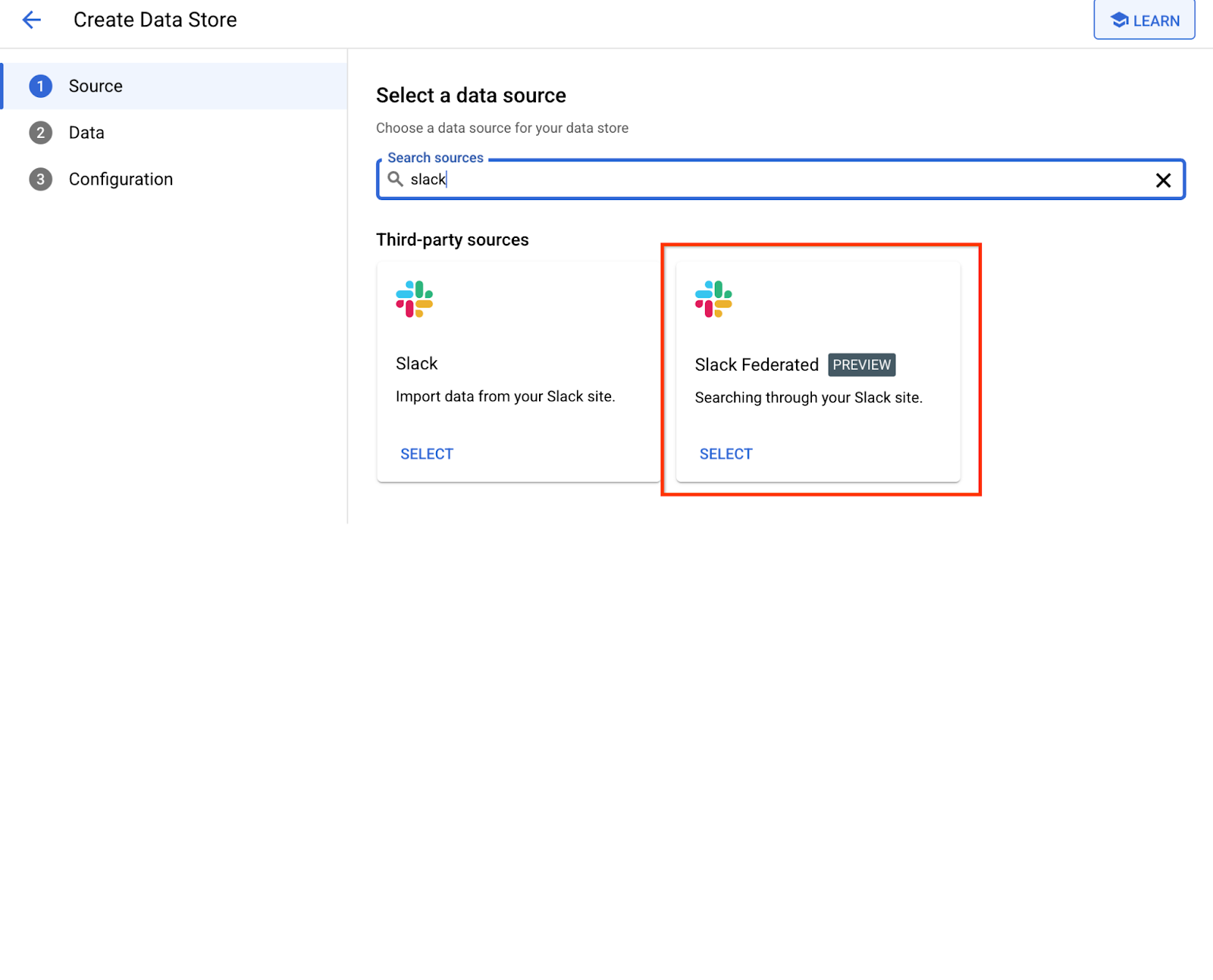1213x980 pixels.
Task: Select the Slack Federated data source
Action: (726, 454)
